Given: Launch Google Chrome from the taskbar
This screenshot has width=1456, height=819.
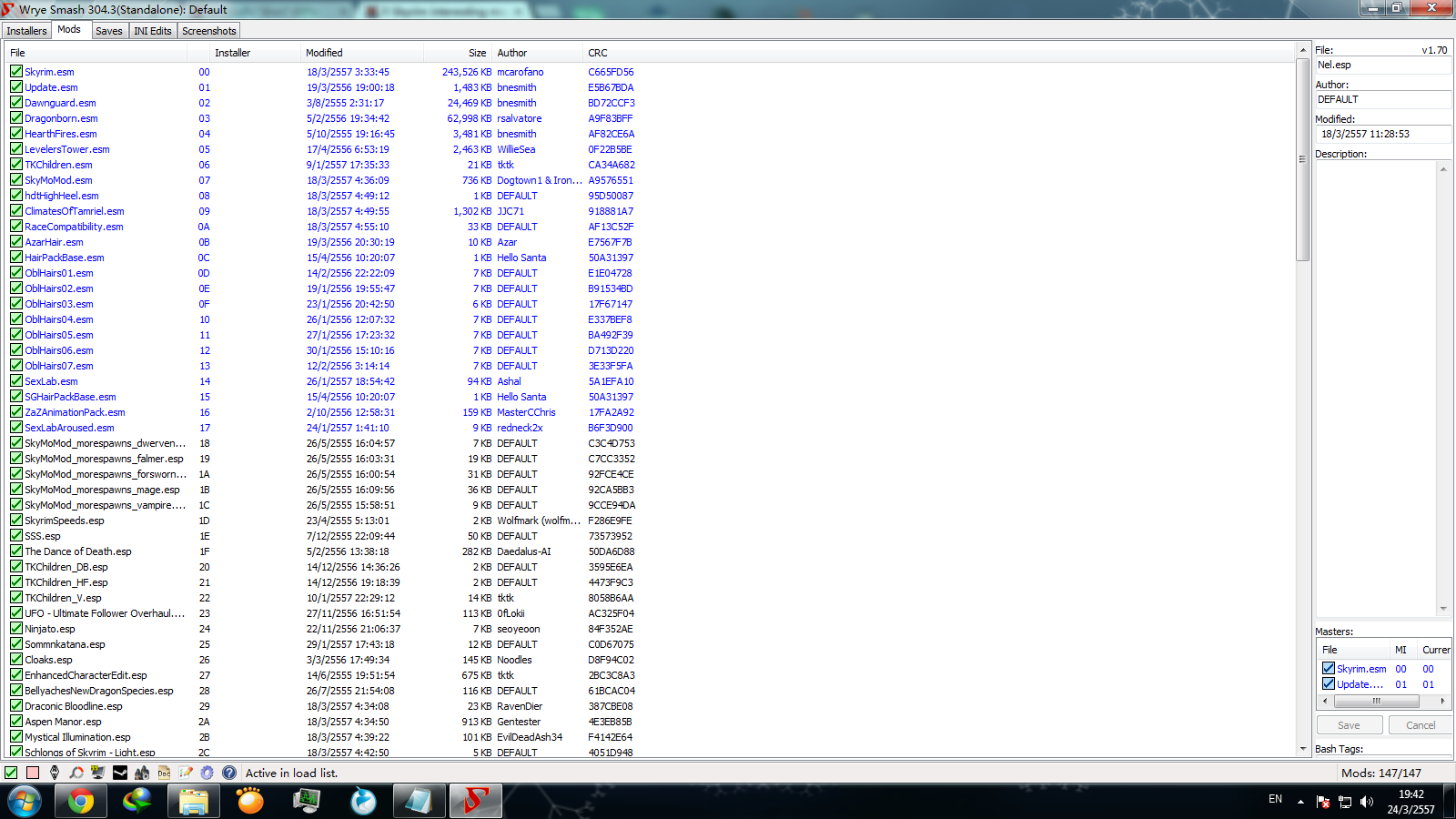Looking at the screenshot, I should pos(81,802).
